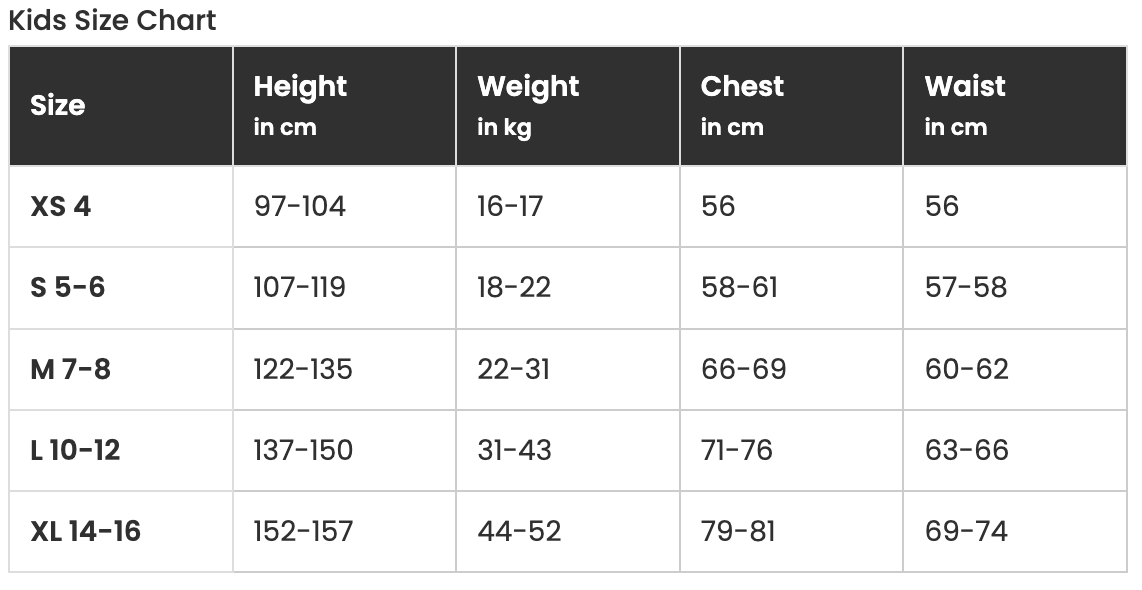Select the Size column header
The height and width of the screenshot is (590, 1142).
[x=58, y=105]
